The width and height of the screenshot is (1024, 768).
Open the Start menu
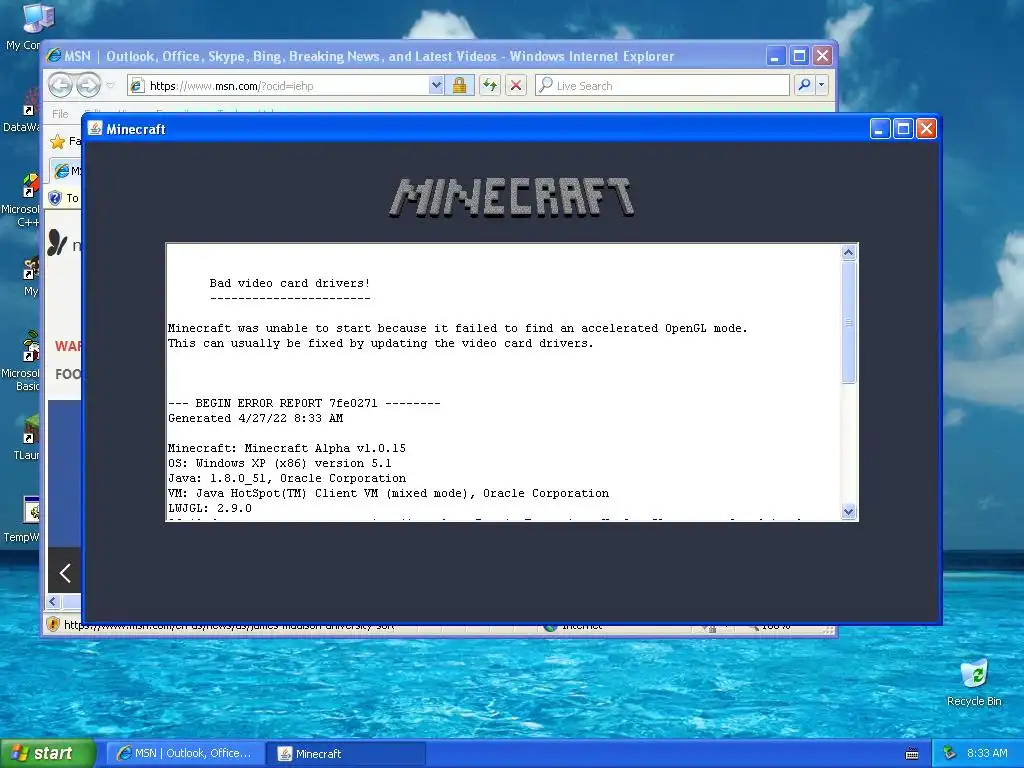(48, 753)
